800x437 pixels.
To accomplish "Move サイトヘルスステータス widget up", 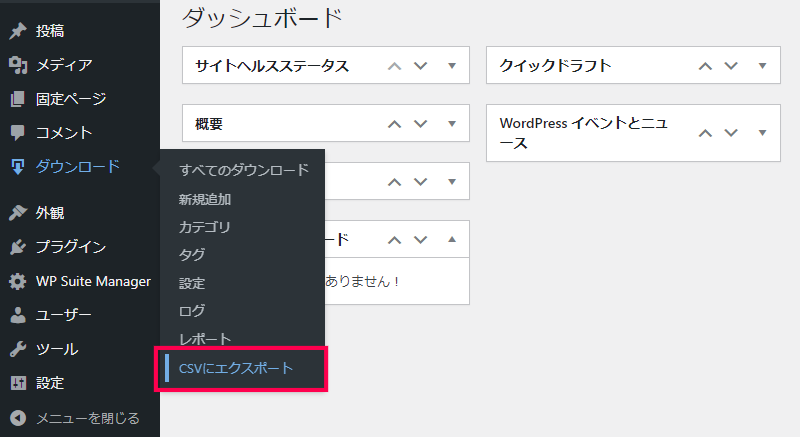I will click(394, 66).
